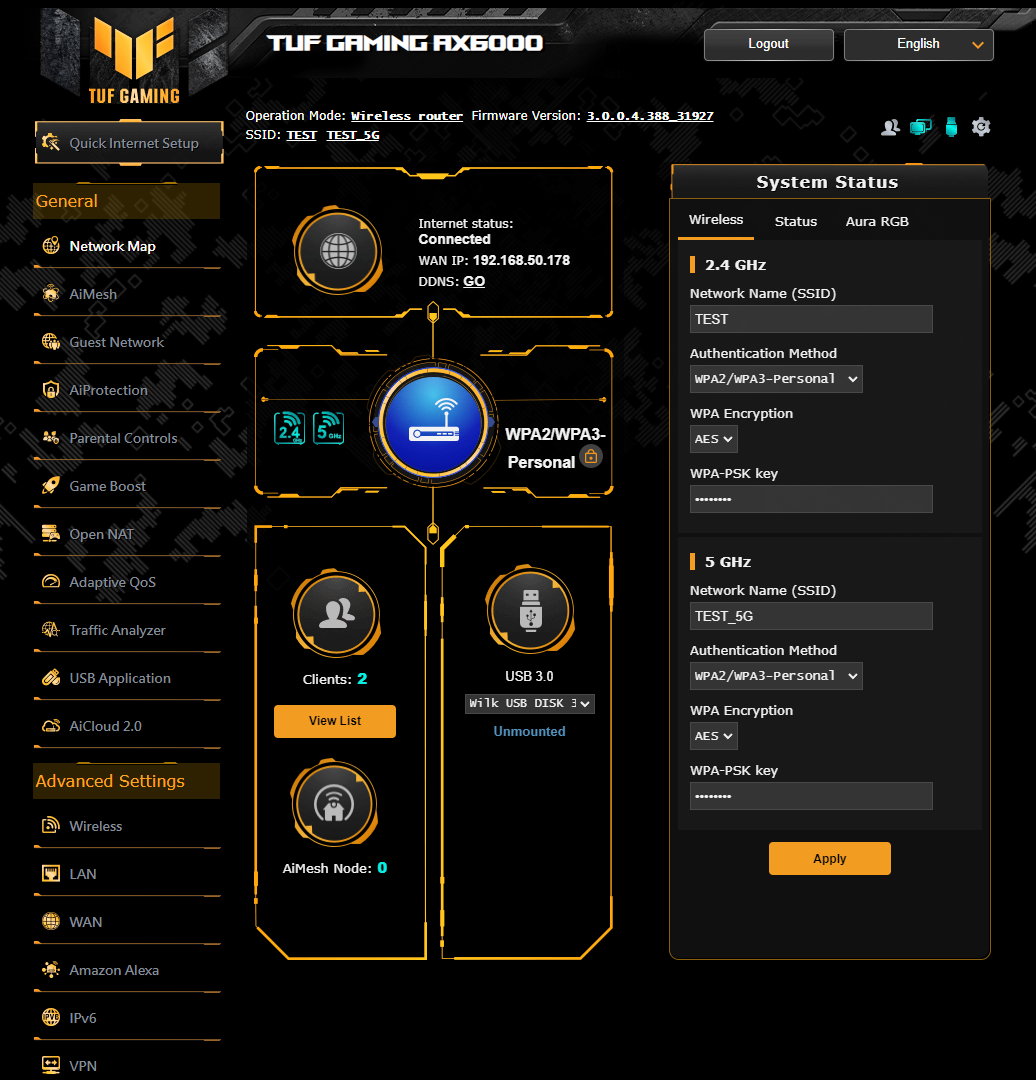Switch to the Wireless status tab
This screenshot has width=1036, height=1080.
716,220
